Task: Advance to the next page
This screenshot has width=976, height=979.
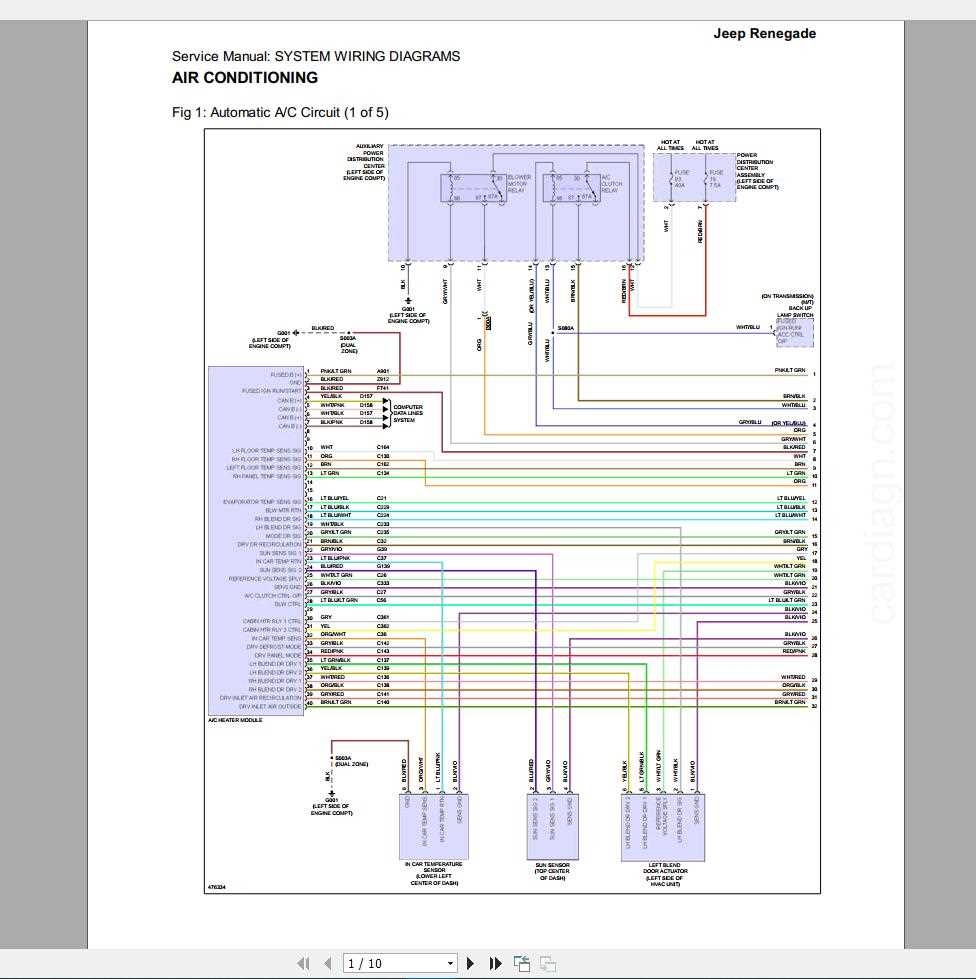Action: click(470, 963)
